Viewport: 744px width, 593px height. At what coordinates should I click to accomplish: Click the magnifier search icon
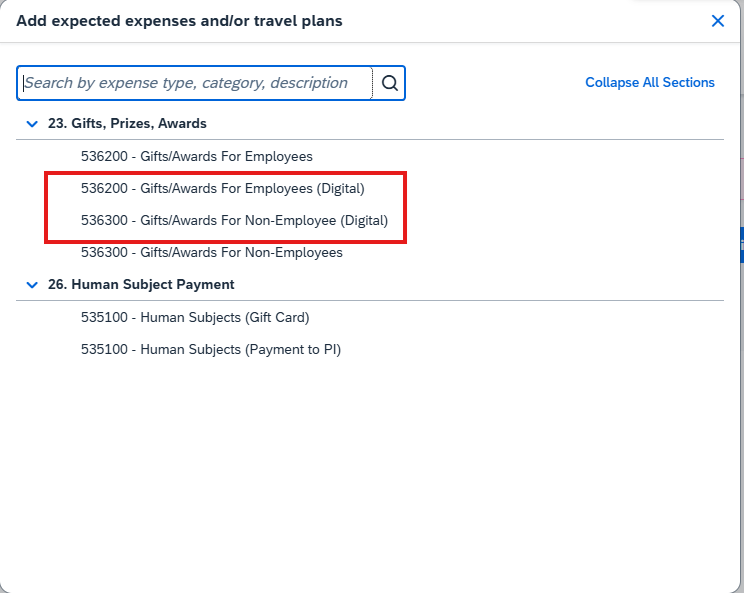390,83
